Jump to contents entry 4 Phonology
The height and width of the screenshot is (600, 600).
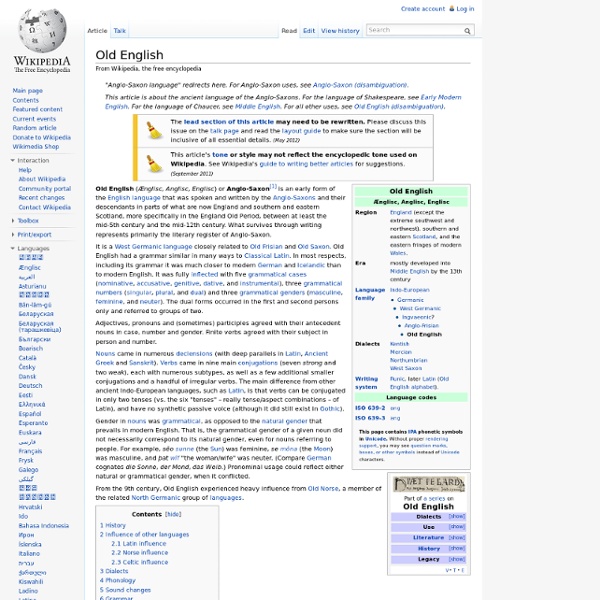coord(118,580)
